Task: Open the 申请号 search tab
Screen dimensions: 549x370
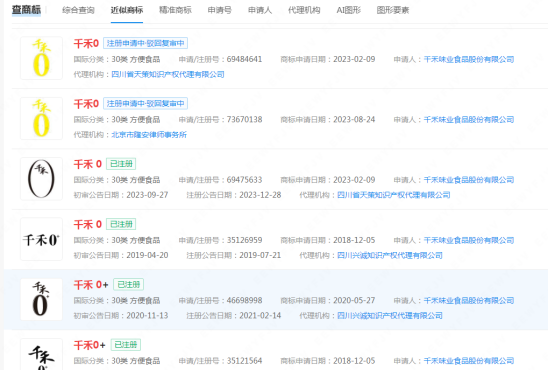Action: [220, 10]
